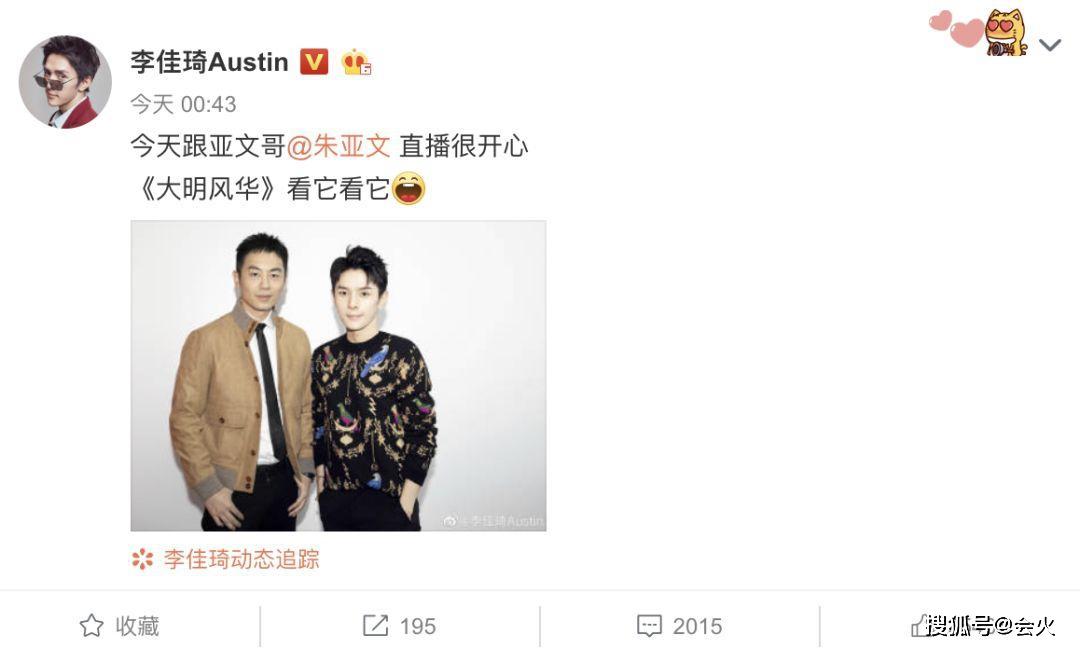
Task: Click the pink hearts decoration
Action: point(957,28)
